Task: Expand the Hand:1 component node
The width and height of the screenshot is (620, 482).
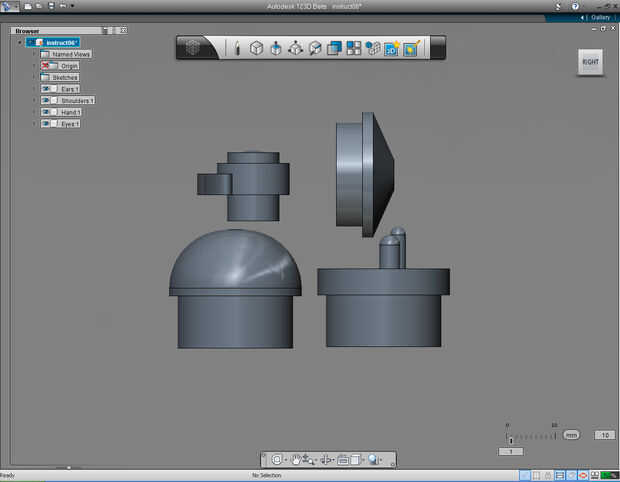Action: 33,113
